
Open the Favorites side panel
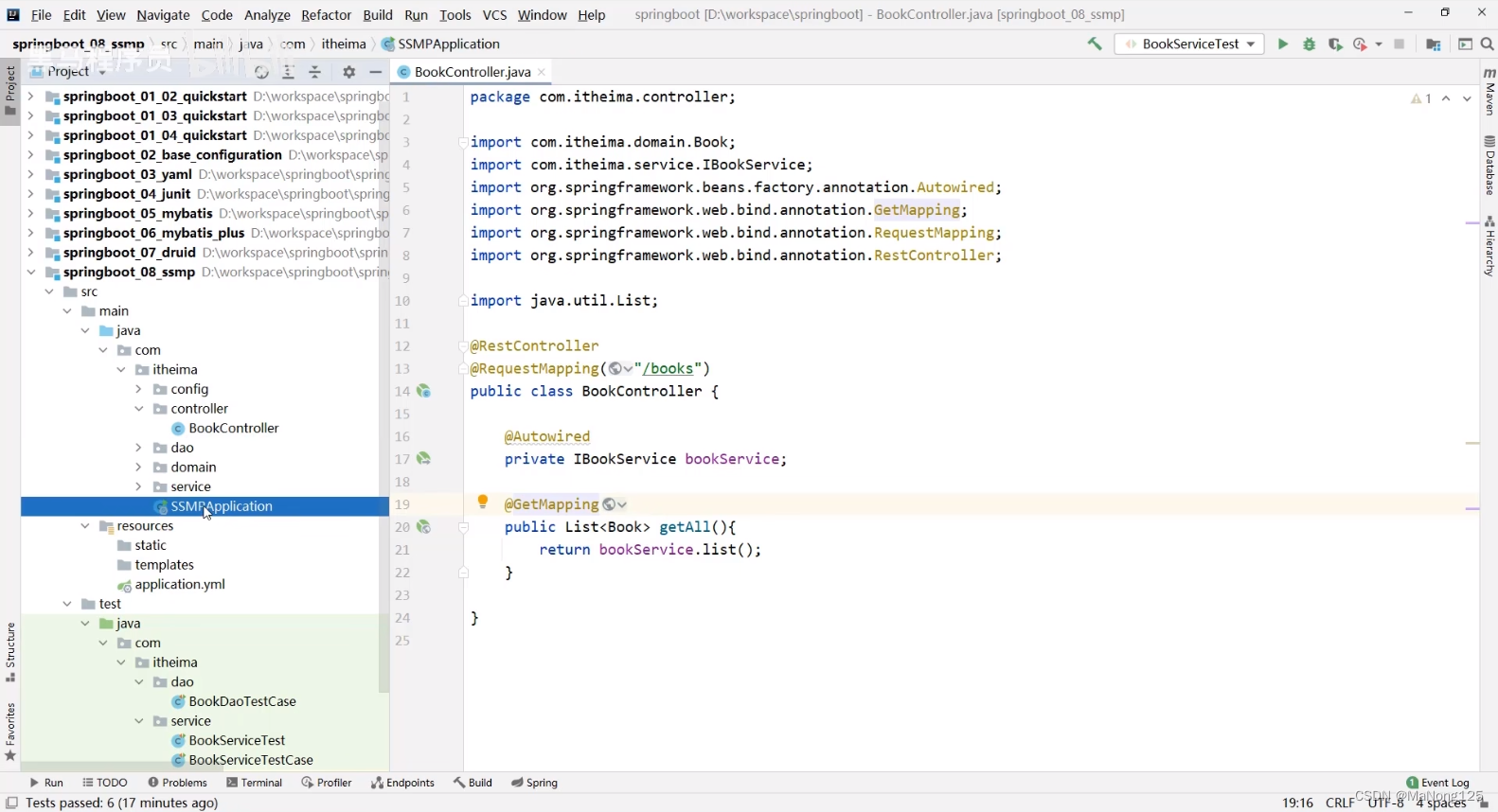(10, 733)
